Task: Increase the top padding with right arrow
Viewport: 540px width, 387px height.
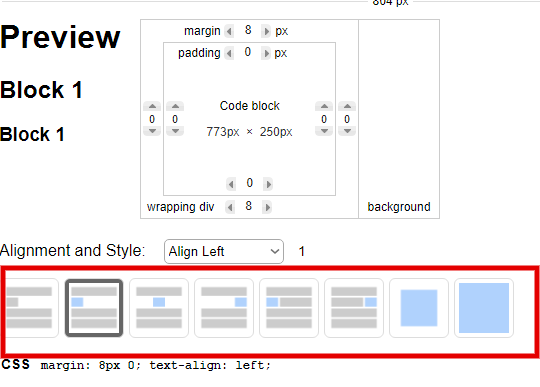Action: pos(266,53)
